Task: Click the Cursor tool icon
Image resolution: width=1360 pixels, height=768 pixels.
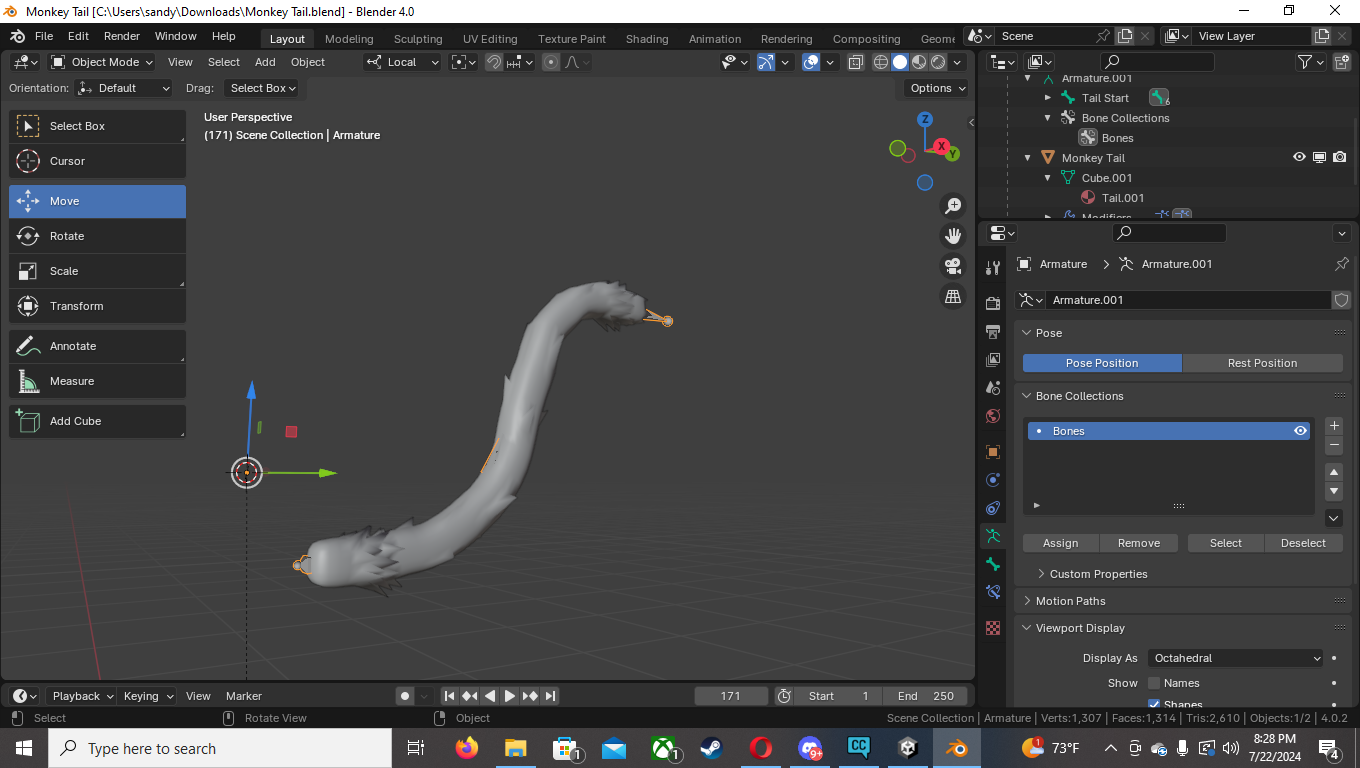Action: (28, 161)
